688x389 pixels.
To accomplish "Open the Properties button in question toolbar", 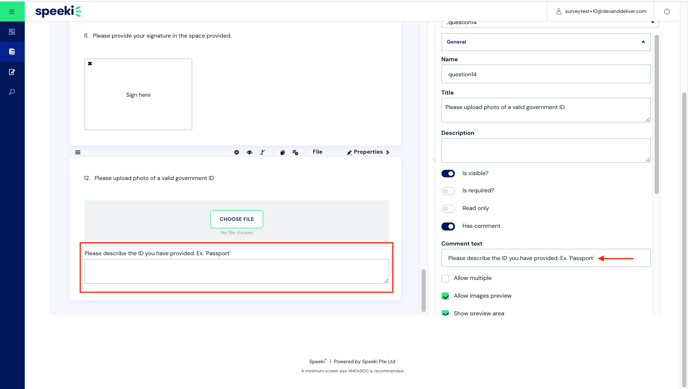I will [368, 152].
